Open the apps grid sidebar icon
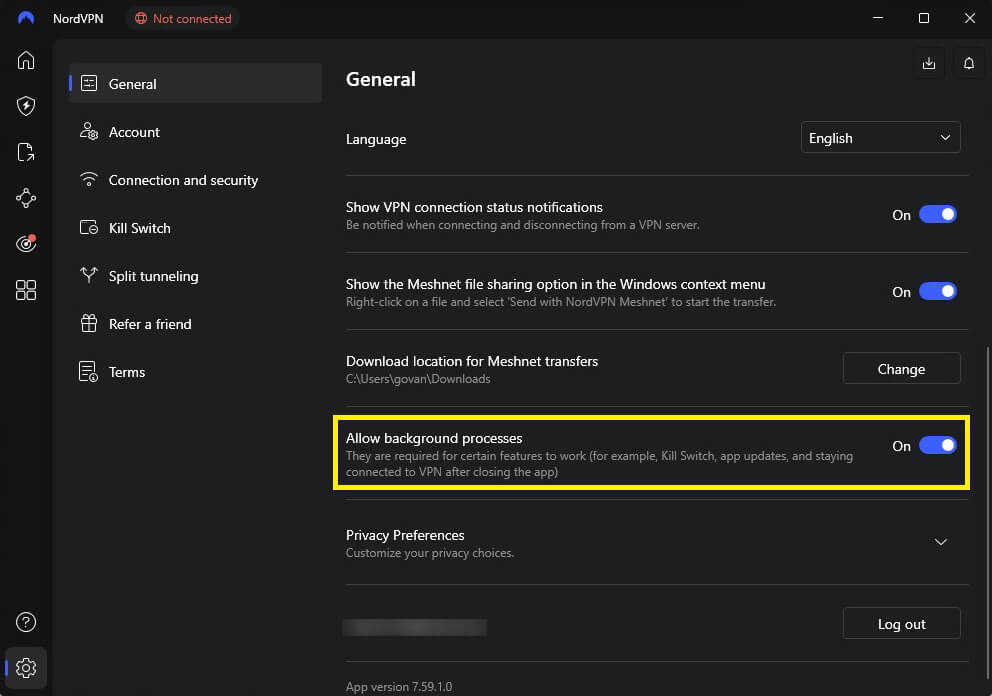 click(26, 290)
